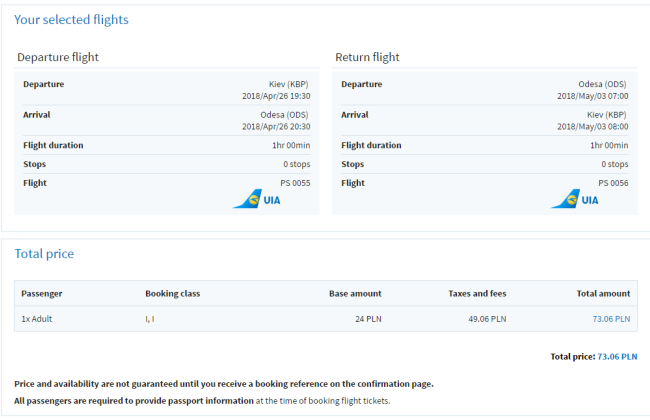Click the 'Passenger' column header
This screenshot has width=650, height=420.
[43, 294]
